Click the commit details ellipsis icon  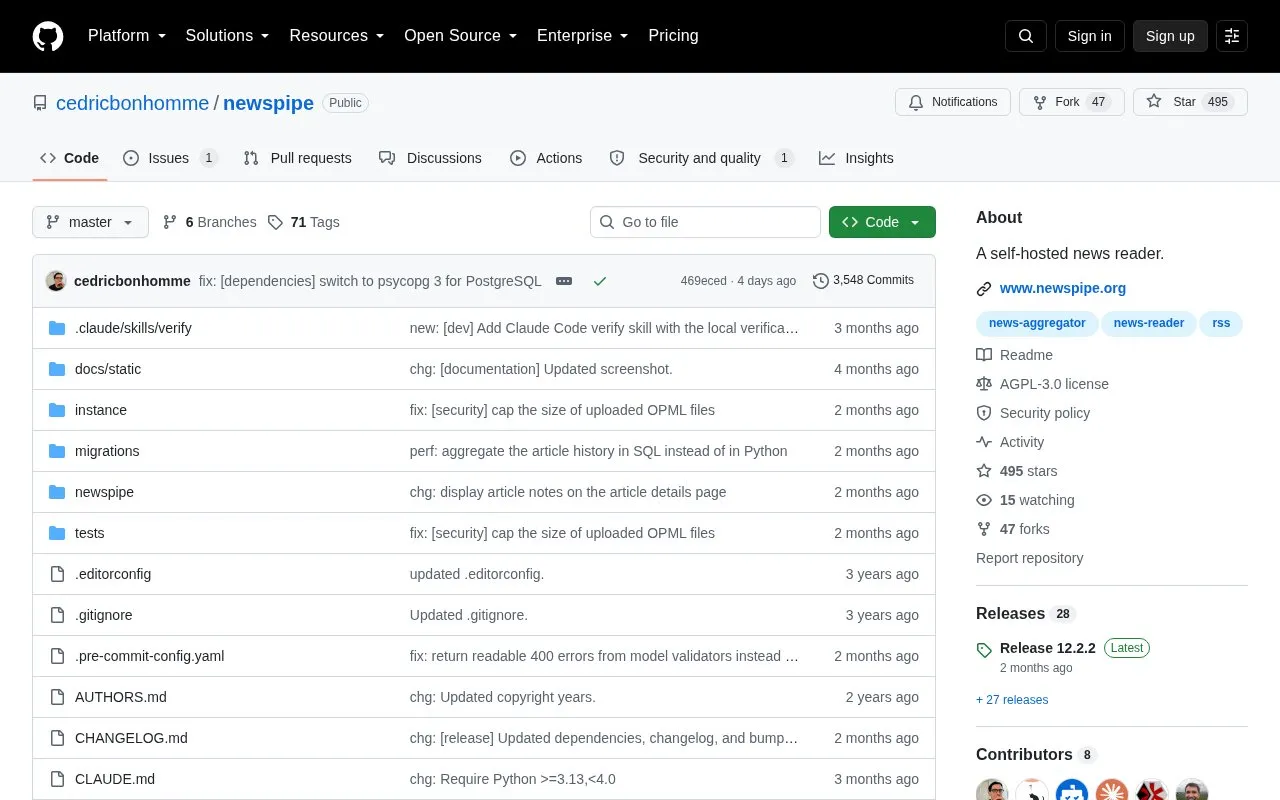[564, 281]
